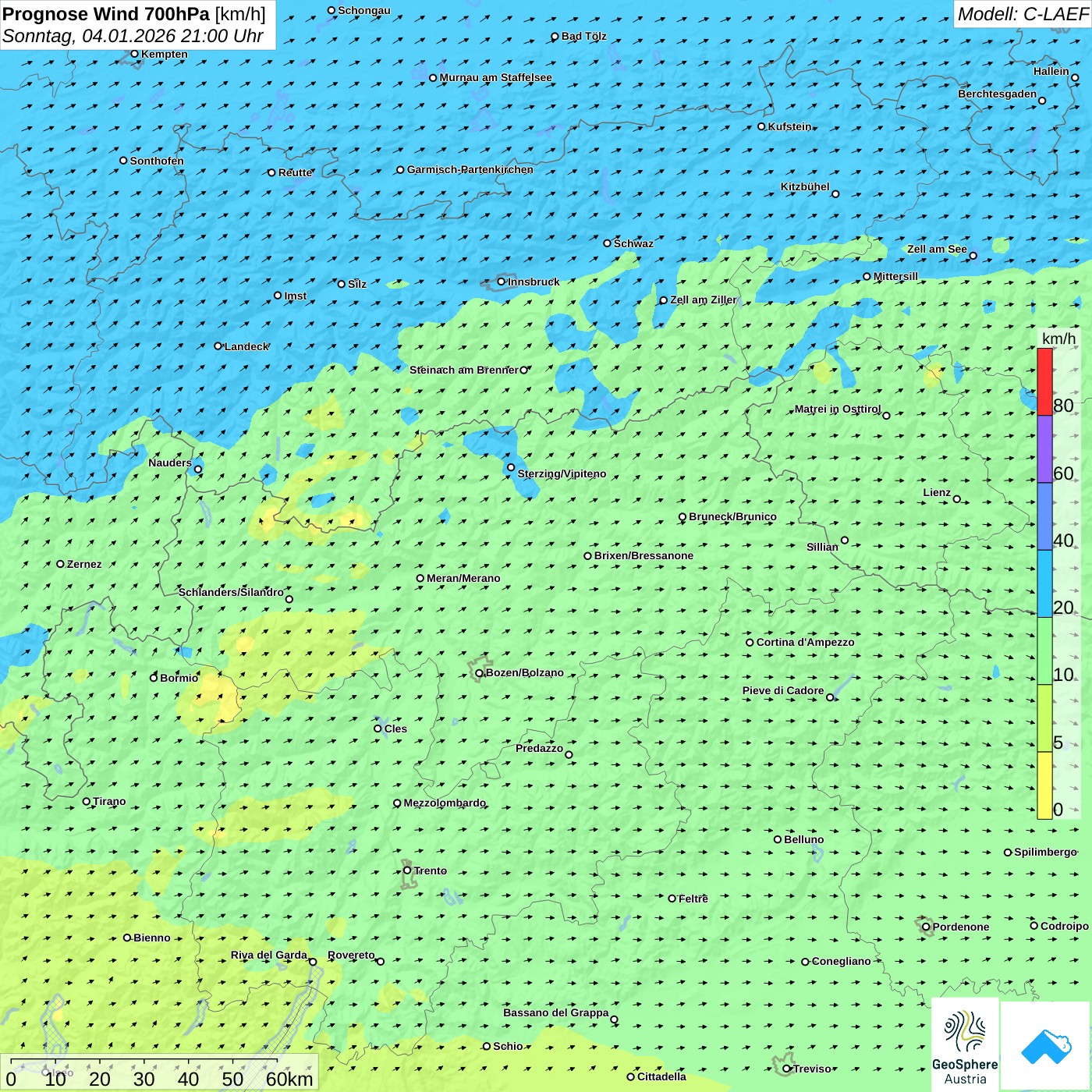This screenshot has height=1092, width=1092.
Task: Click the Lienz city marker circle
Action: (x=957, y=499)
